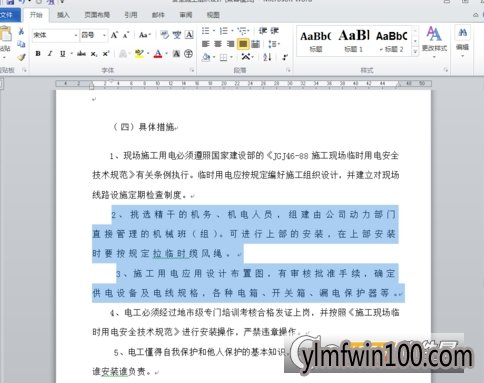Viewport: 484px width, 383px height.
Task: Click the Copy icon in the clipboard group
Action: [21, 44]
